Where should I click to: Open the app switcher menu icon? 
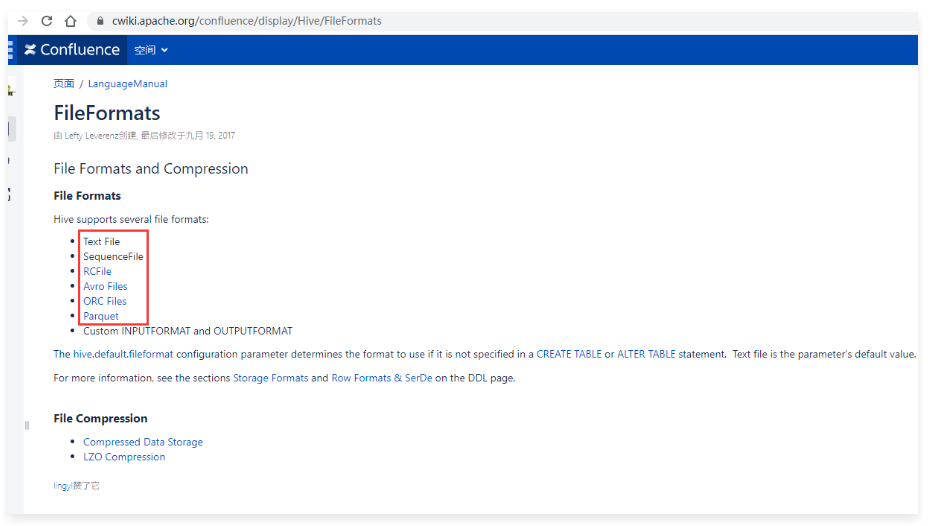coord(10,49)
